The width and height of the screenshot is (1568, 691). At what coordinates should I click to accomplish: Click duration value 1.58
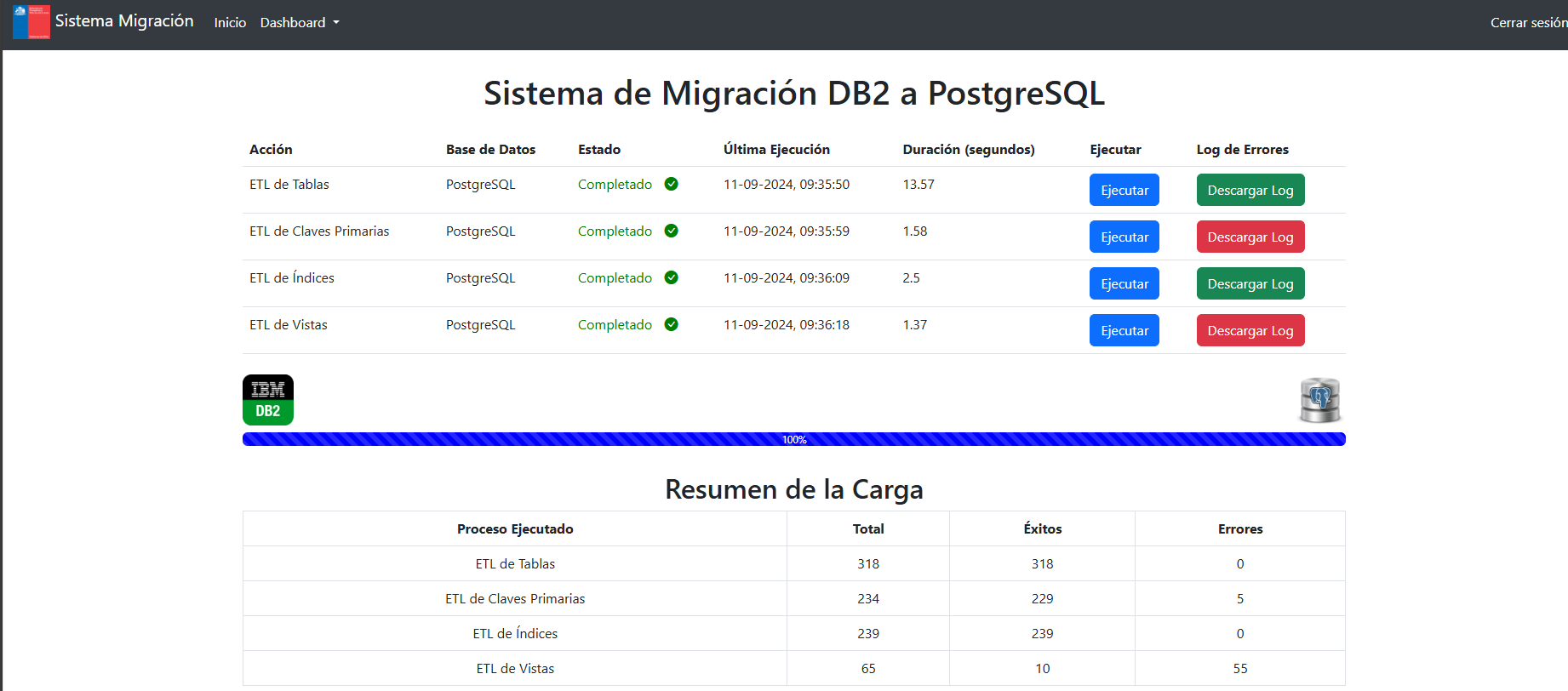click(x=915, y=231)
